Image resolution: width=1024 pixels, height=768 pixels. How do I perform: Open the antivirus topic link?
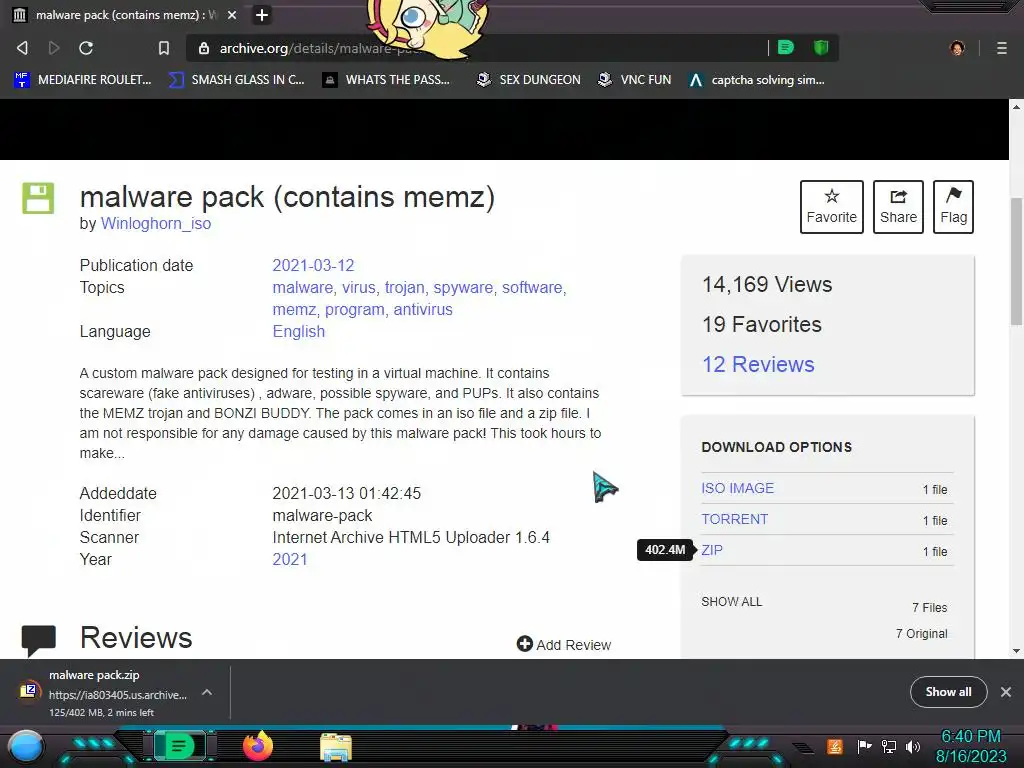pyautogui.click(x=423, y=310)
